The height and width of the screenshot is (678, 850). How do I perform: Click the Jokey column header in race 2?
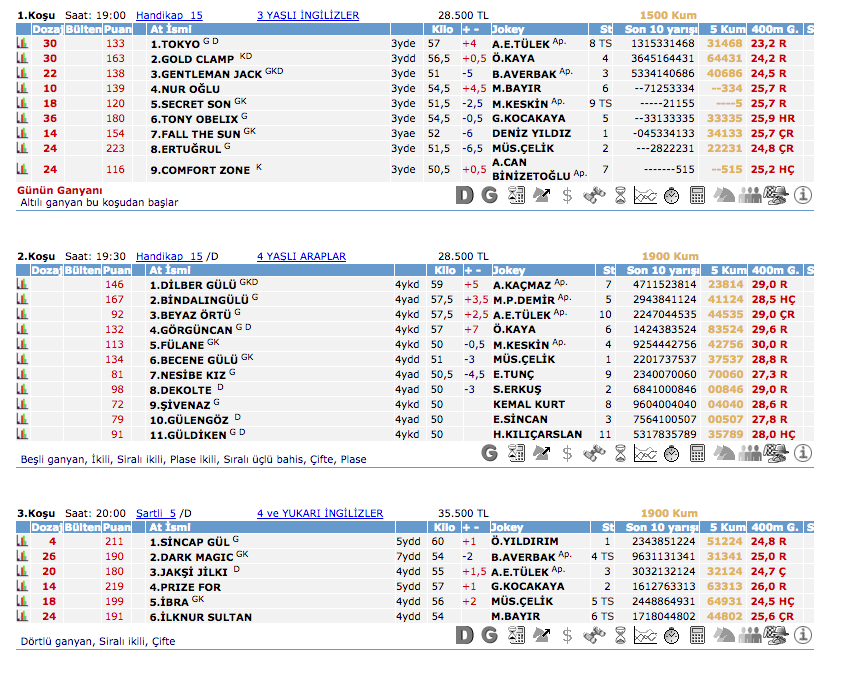pyautogui.click(x=508, y=270)
